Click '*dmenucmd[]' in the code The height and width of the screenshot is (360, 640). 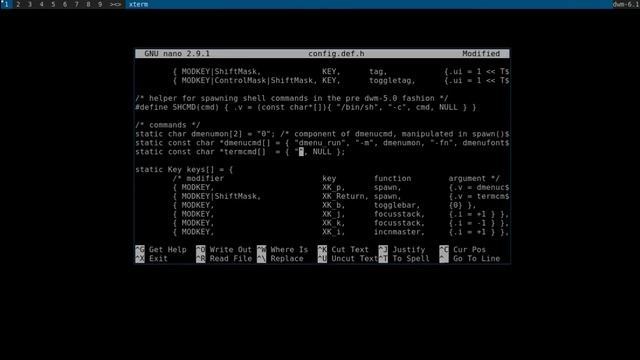tap(245, 143)
